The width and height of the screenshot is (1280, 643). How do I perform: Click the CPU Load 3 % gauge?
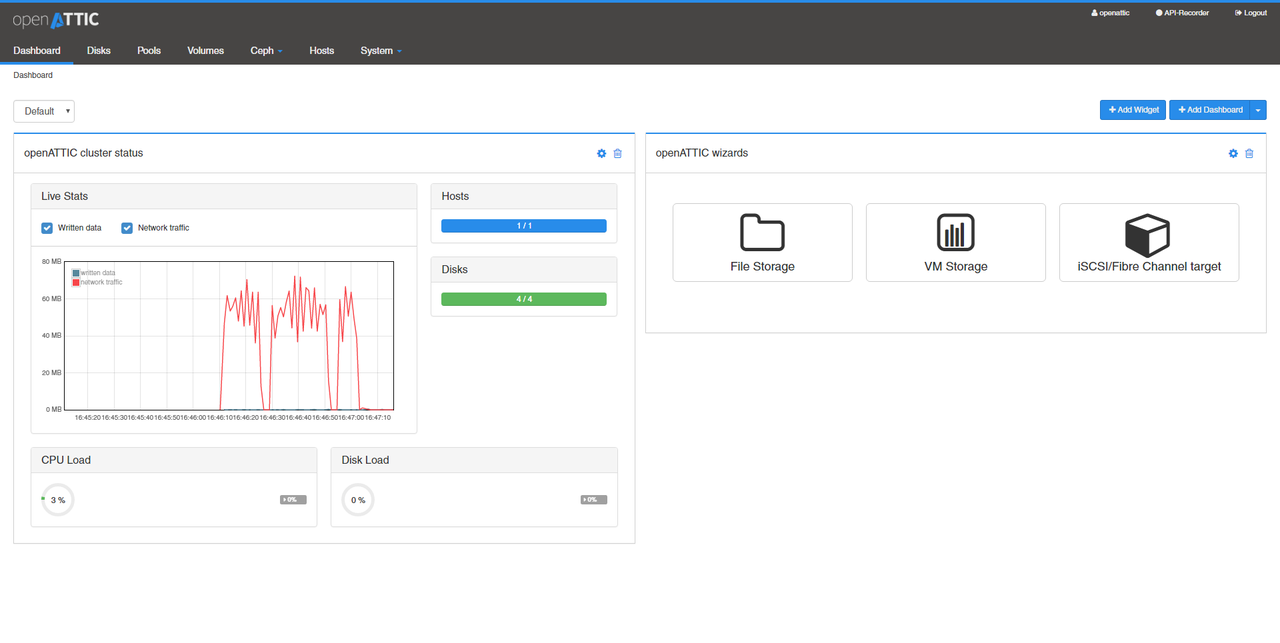coord(58,500)
